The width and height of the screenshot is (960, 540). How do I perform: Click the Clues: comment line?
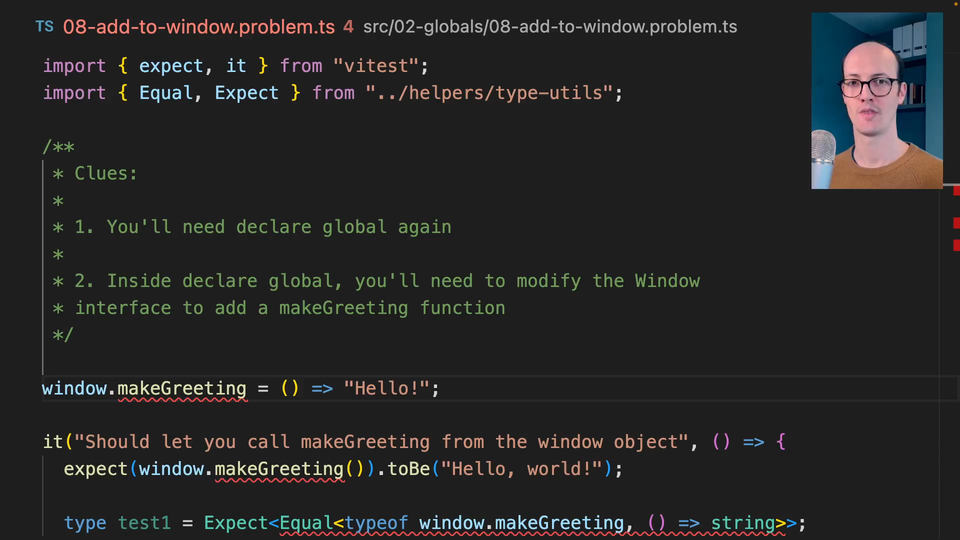click(106, 174)
